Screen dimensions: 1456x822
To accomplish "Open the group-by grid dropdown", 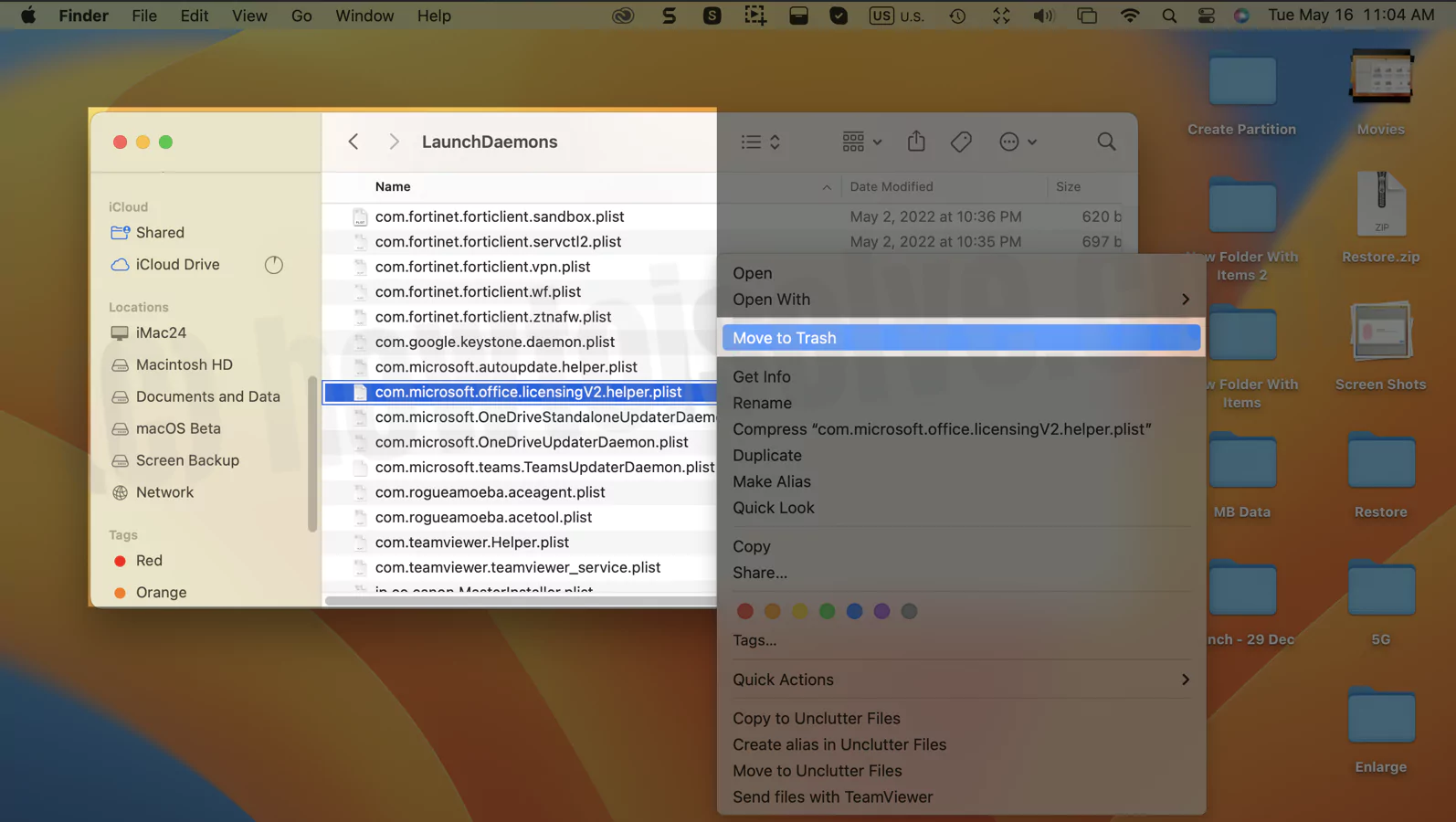I will [x=861, y=142].
